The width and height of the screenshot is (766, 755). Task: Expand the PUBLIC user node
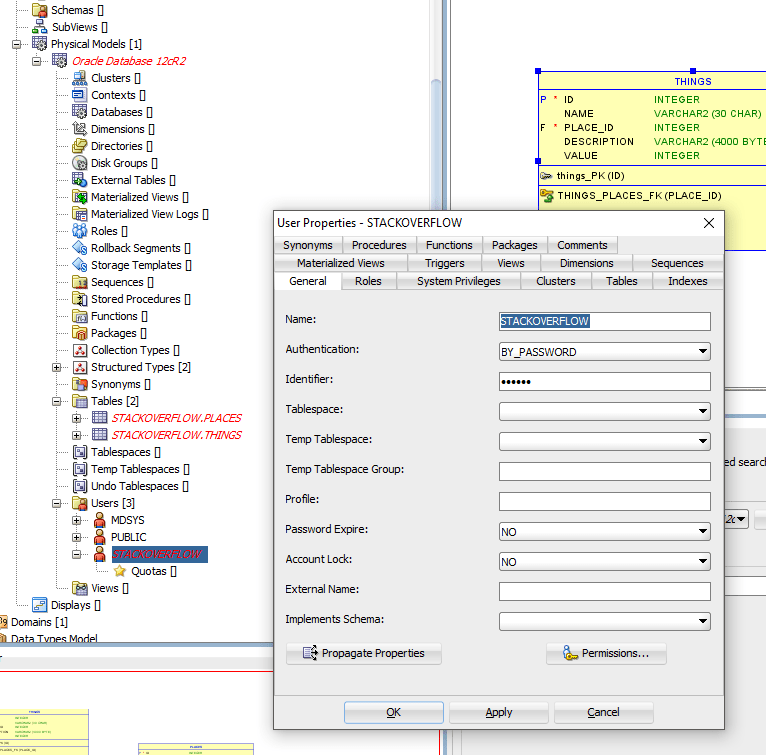77,538
